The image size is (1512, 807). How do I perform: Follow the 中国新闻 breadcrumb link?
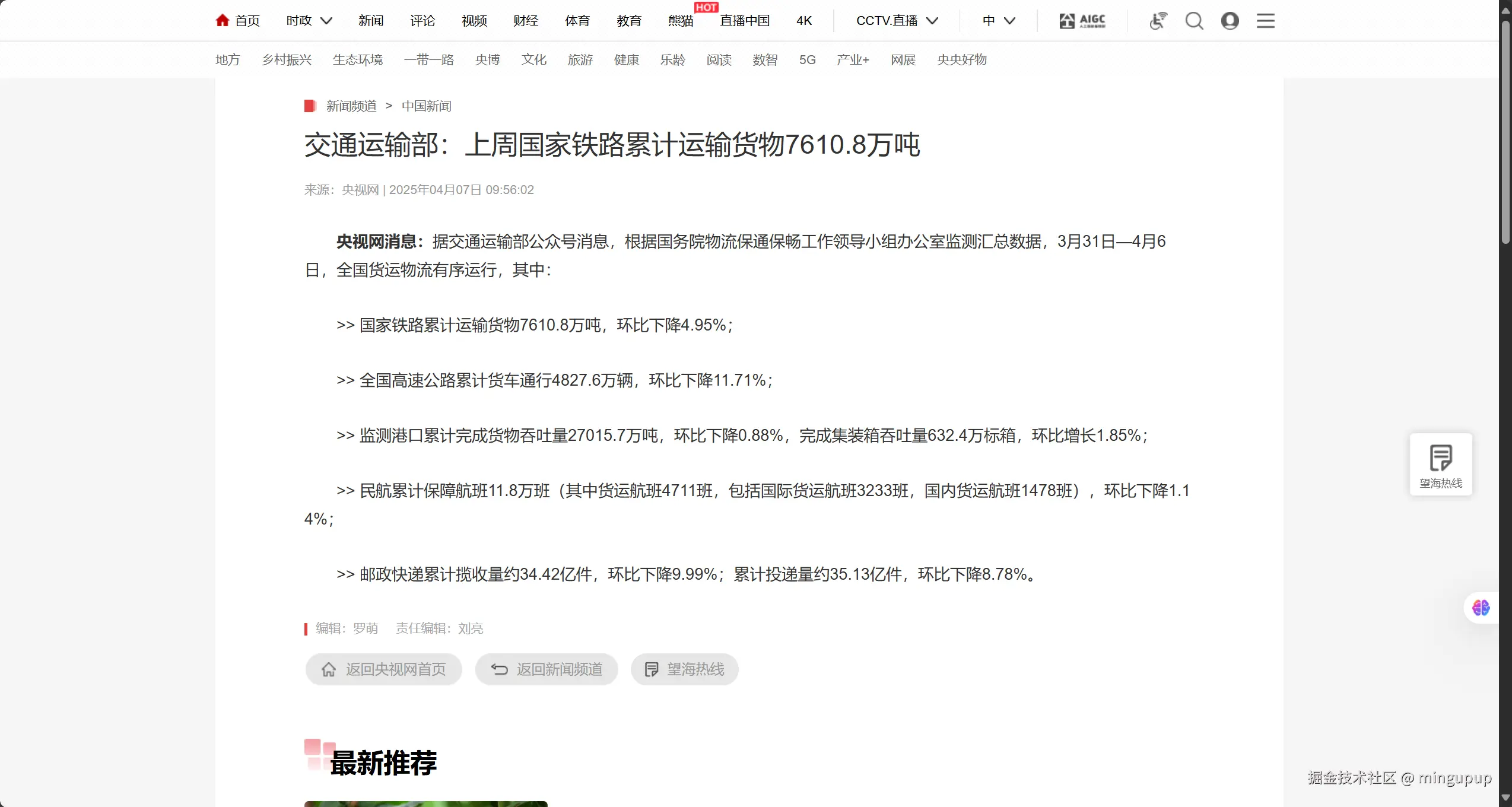[x=426, y=106]
